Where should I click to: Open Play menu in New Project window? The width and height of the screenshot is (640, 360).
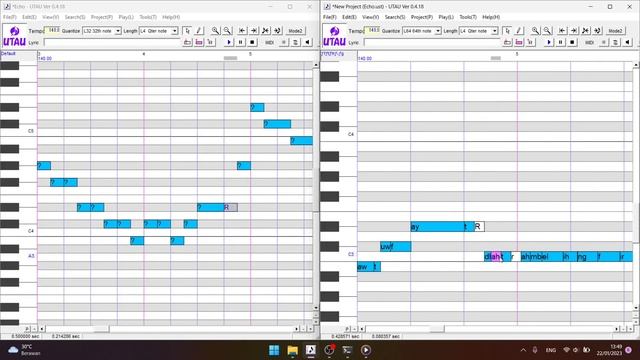coord(446,17)
